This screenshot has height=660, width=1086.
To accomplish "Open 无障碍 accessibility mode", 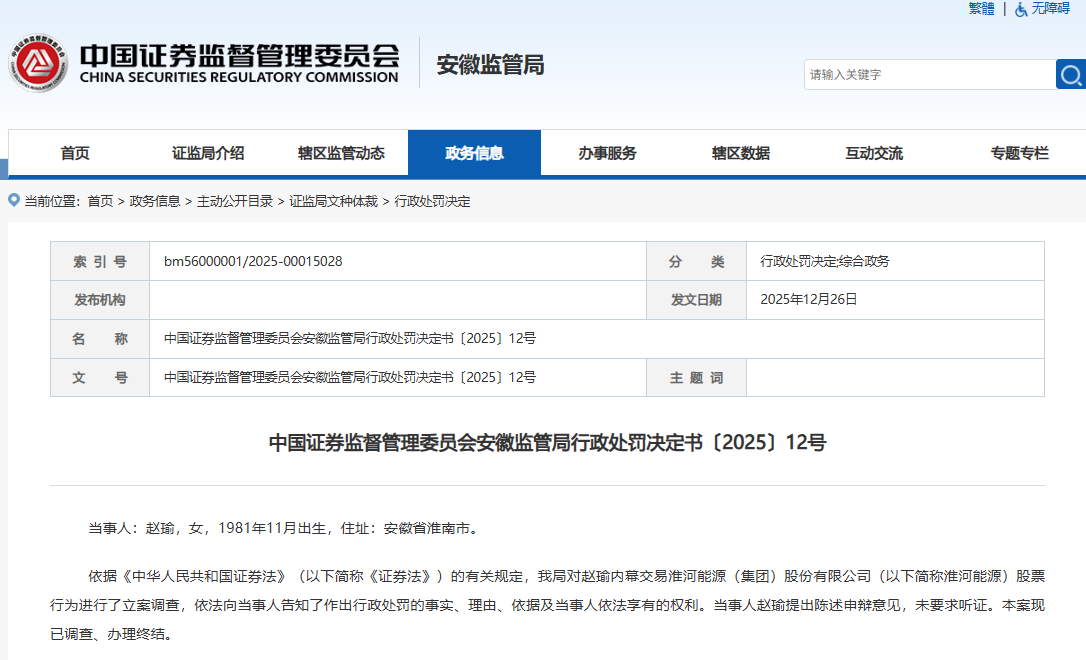I will (1053, 9).
